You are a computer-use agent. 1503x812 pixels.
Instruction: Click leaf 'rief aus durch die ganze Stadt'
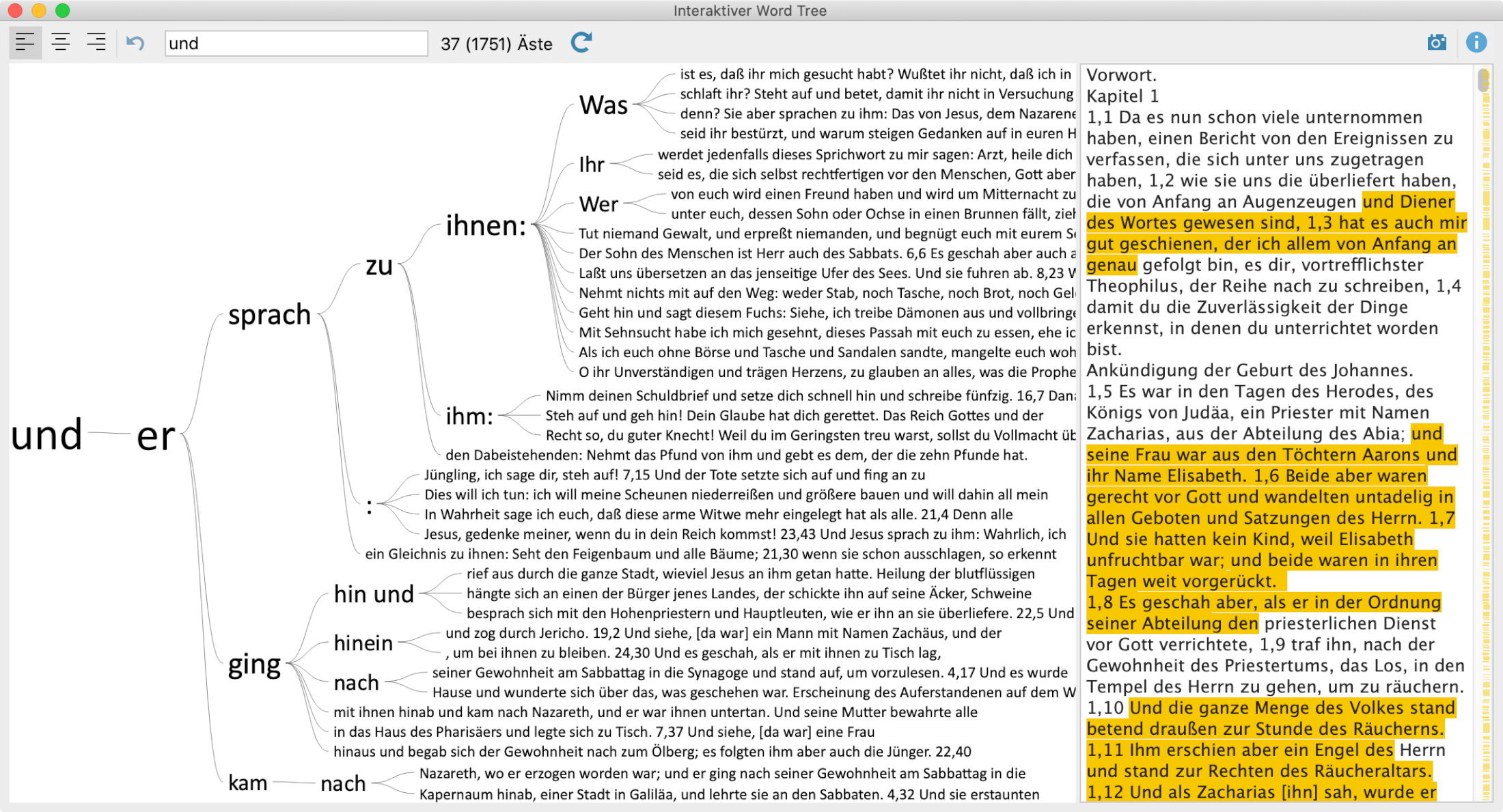click(x=750, y=574)
